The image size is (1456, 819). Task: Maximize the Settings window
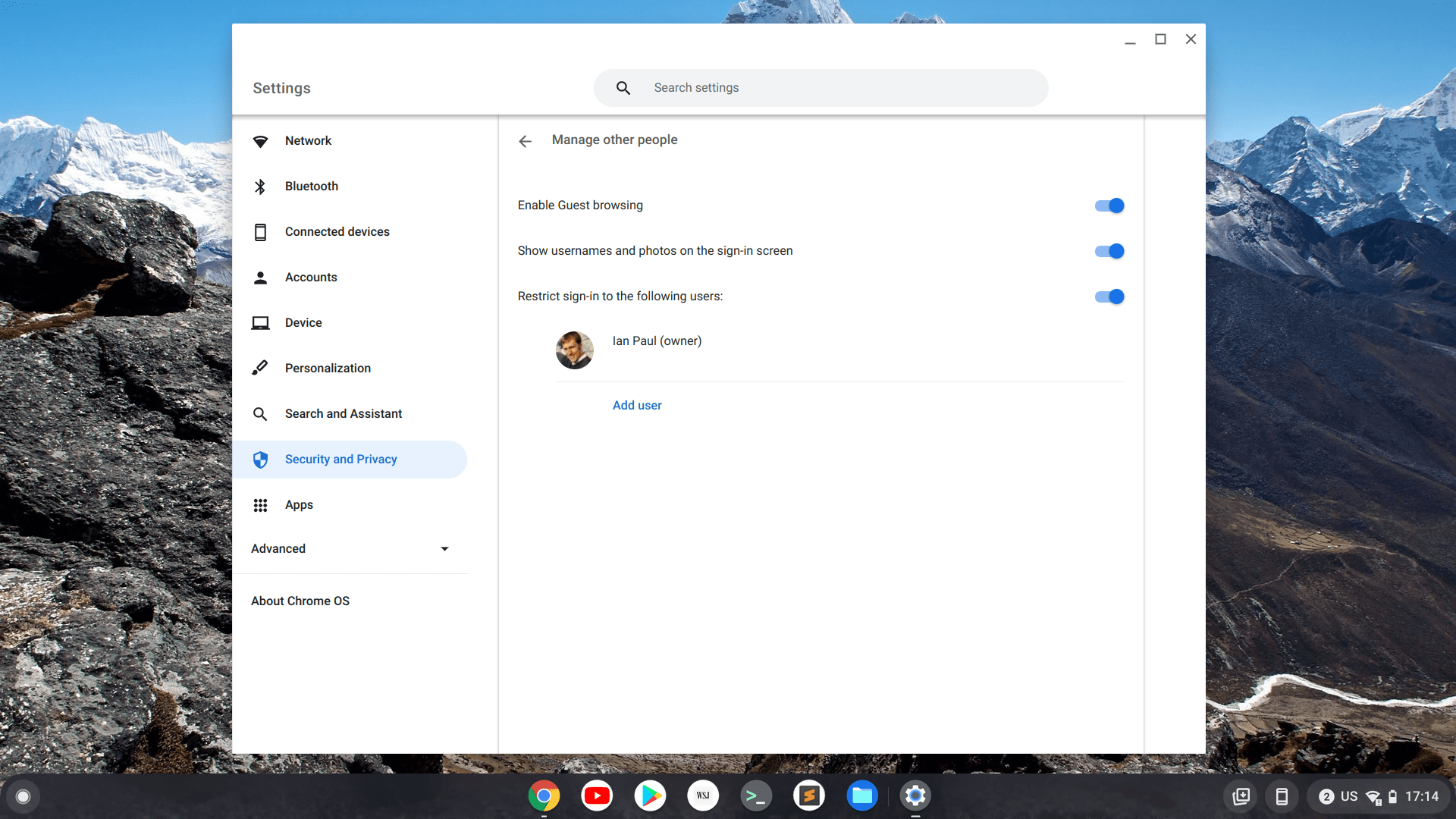click(x=1160, y=39)
